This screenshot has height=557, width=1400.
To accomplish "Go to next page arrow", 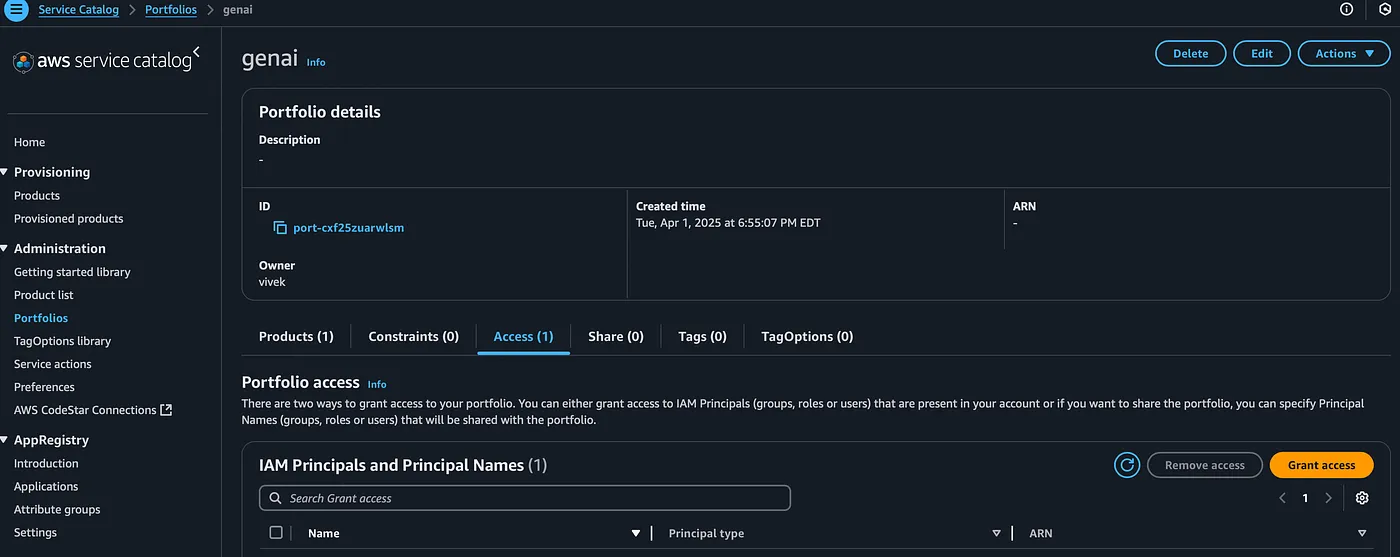I will (1328, 498).
